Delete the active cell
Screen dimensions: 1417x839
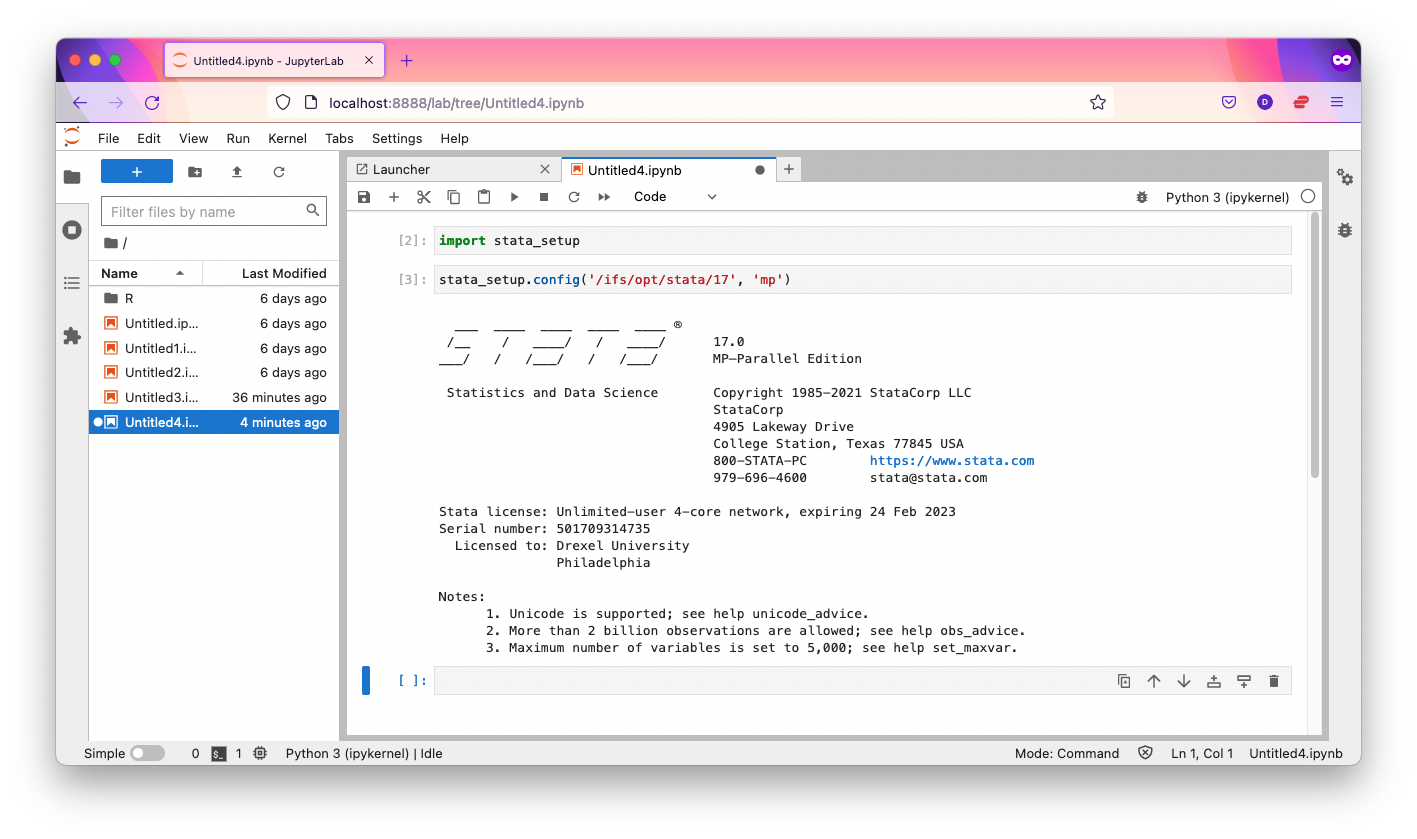(x=1274, y=681)
